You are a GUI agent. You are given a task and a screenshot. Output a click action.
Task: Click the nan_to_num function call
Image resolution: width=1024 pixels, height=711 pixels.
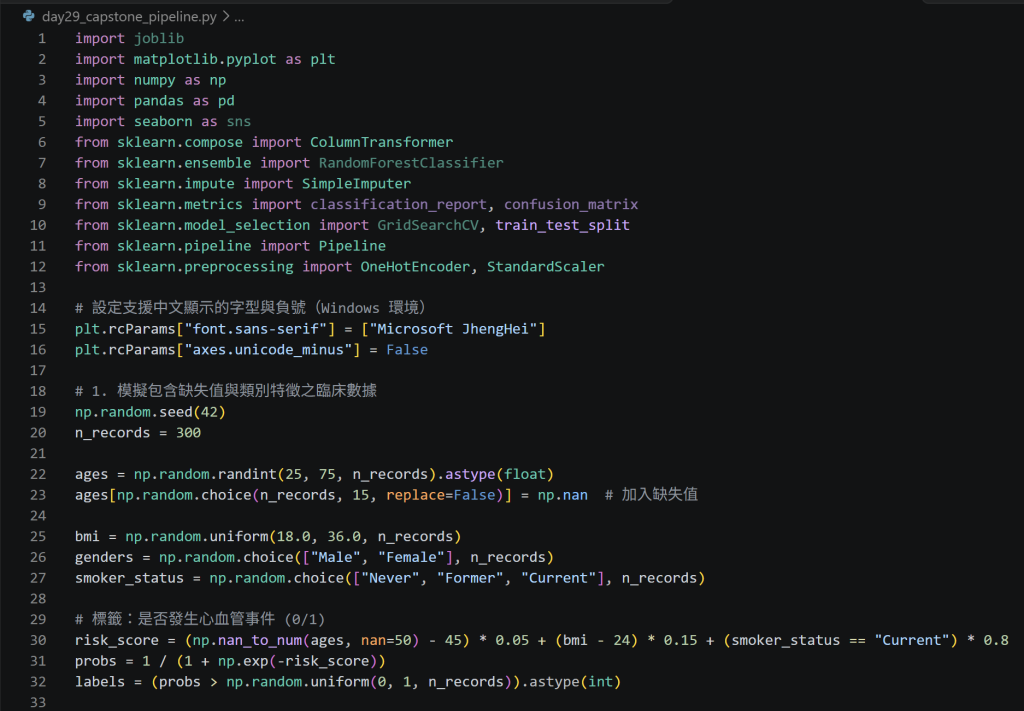point(260,640)
